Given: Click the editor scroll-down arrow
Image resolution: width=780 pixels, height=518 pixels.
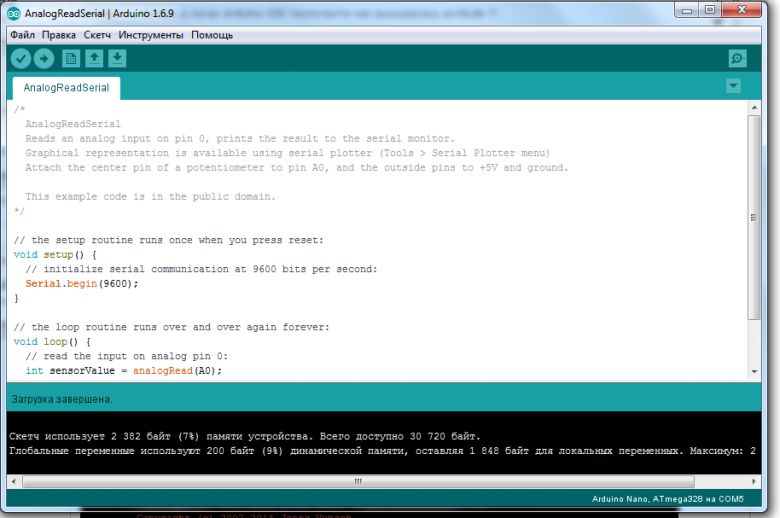Looking at the screenshot, I should click(x=754, y=371).
